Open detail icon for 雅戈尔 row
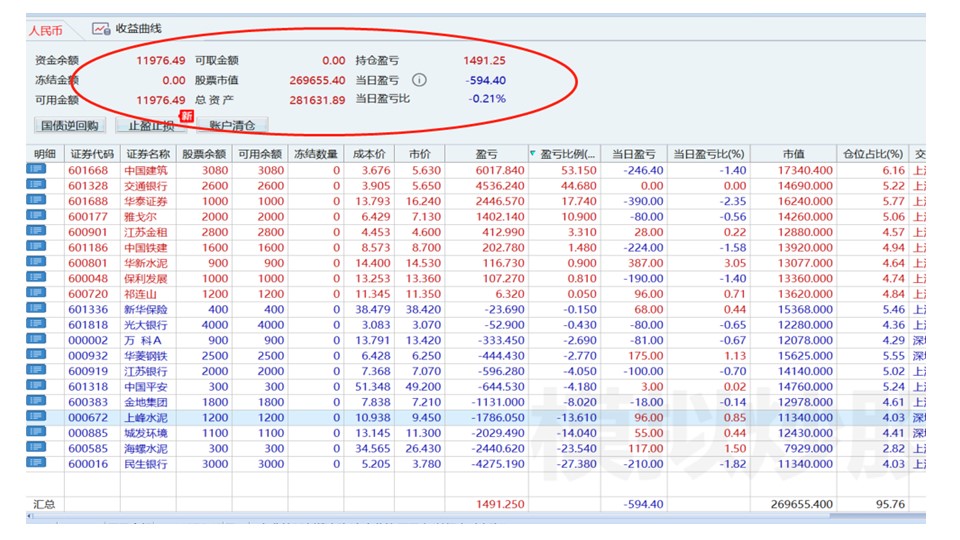Screen dimensions: 960x540 pyautogui.click(x=36, y=216)
